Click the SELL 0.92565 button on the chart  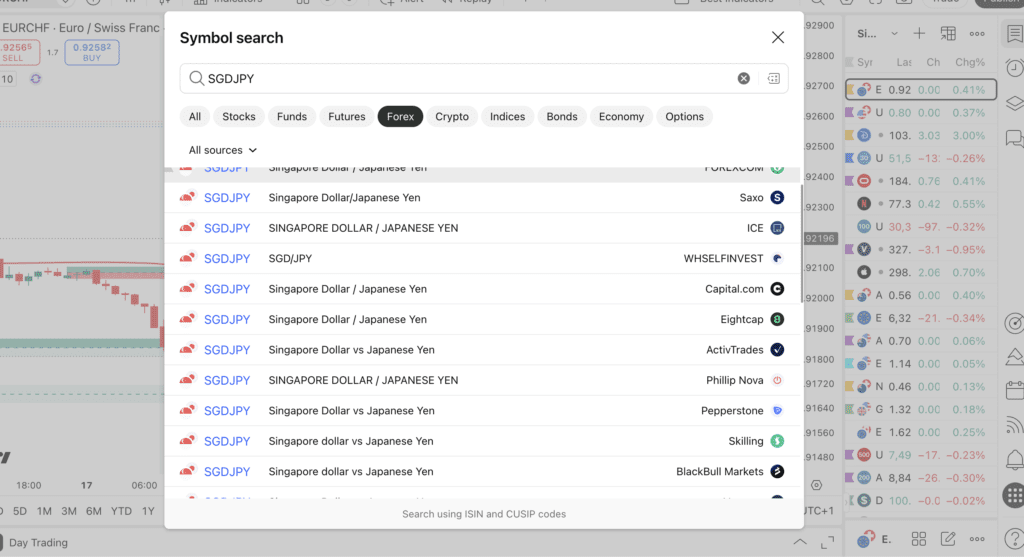(19, 52)
